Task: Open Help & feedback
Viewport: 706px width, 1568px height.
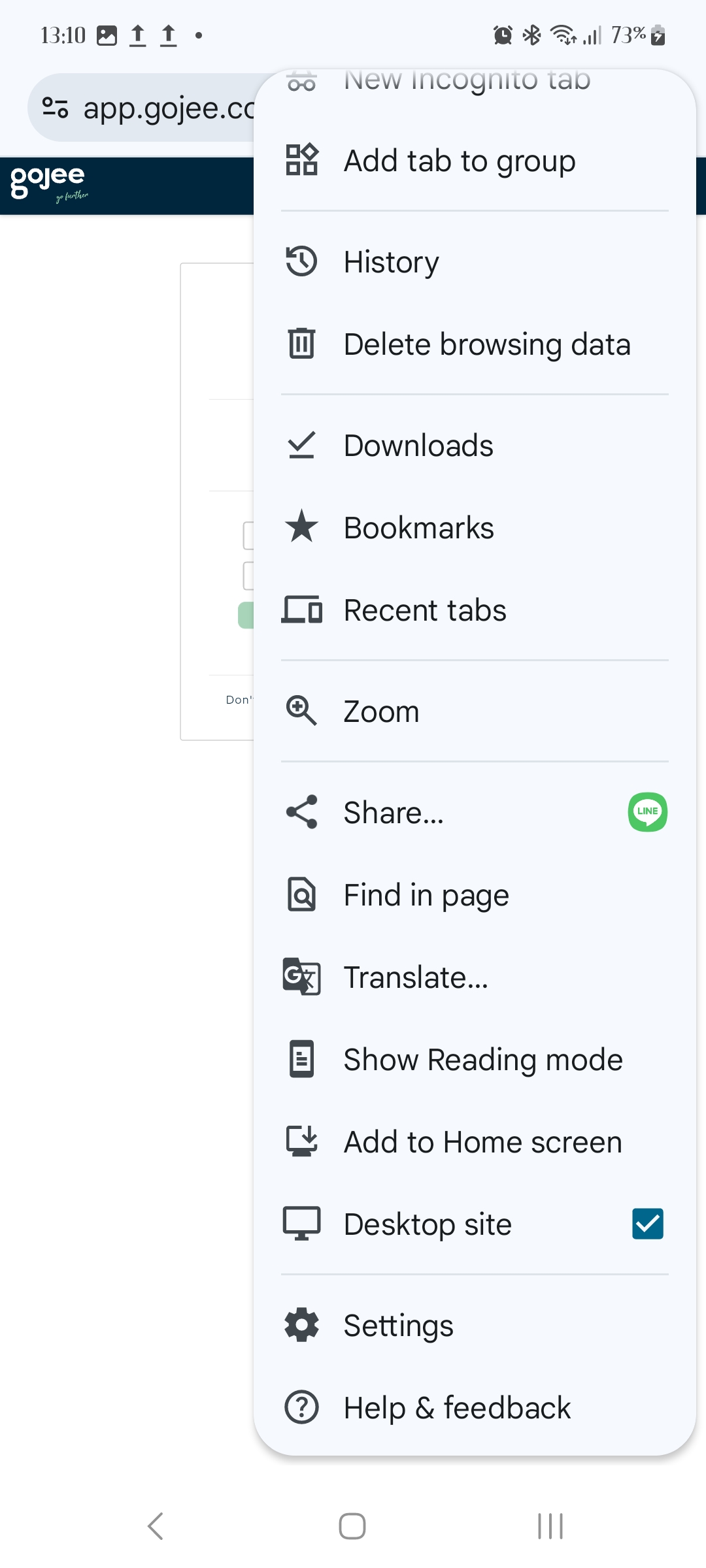Action: 457,1407
